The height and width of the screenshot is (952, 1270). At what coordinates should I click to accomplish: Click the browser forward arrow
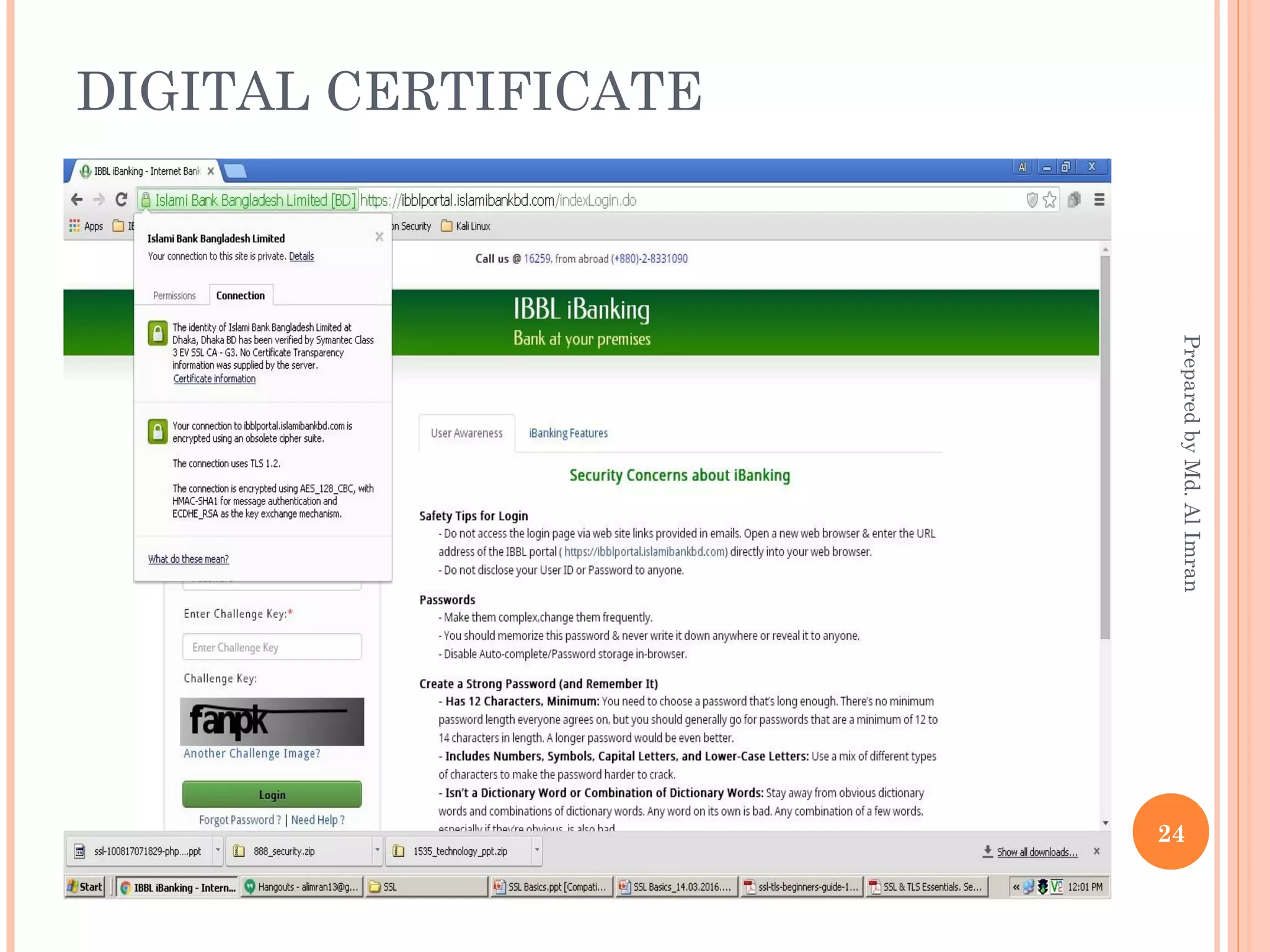coord(99,200)
